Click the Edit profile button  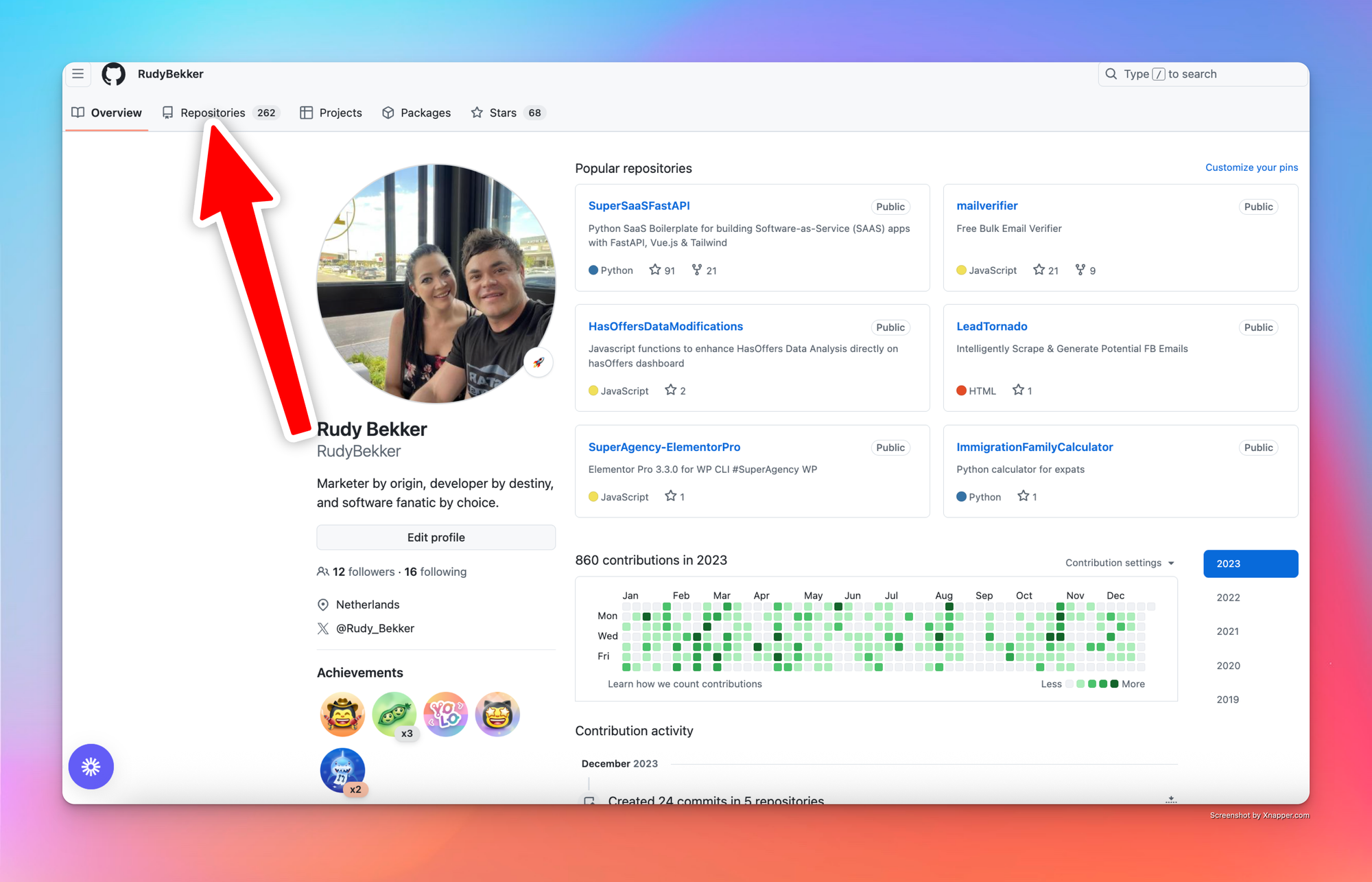436,537
